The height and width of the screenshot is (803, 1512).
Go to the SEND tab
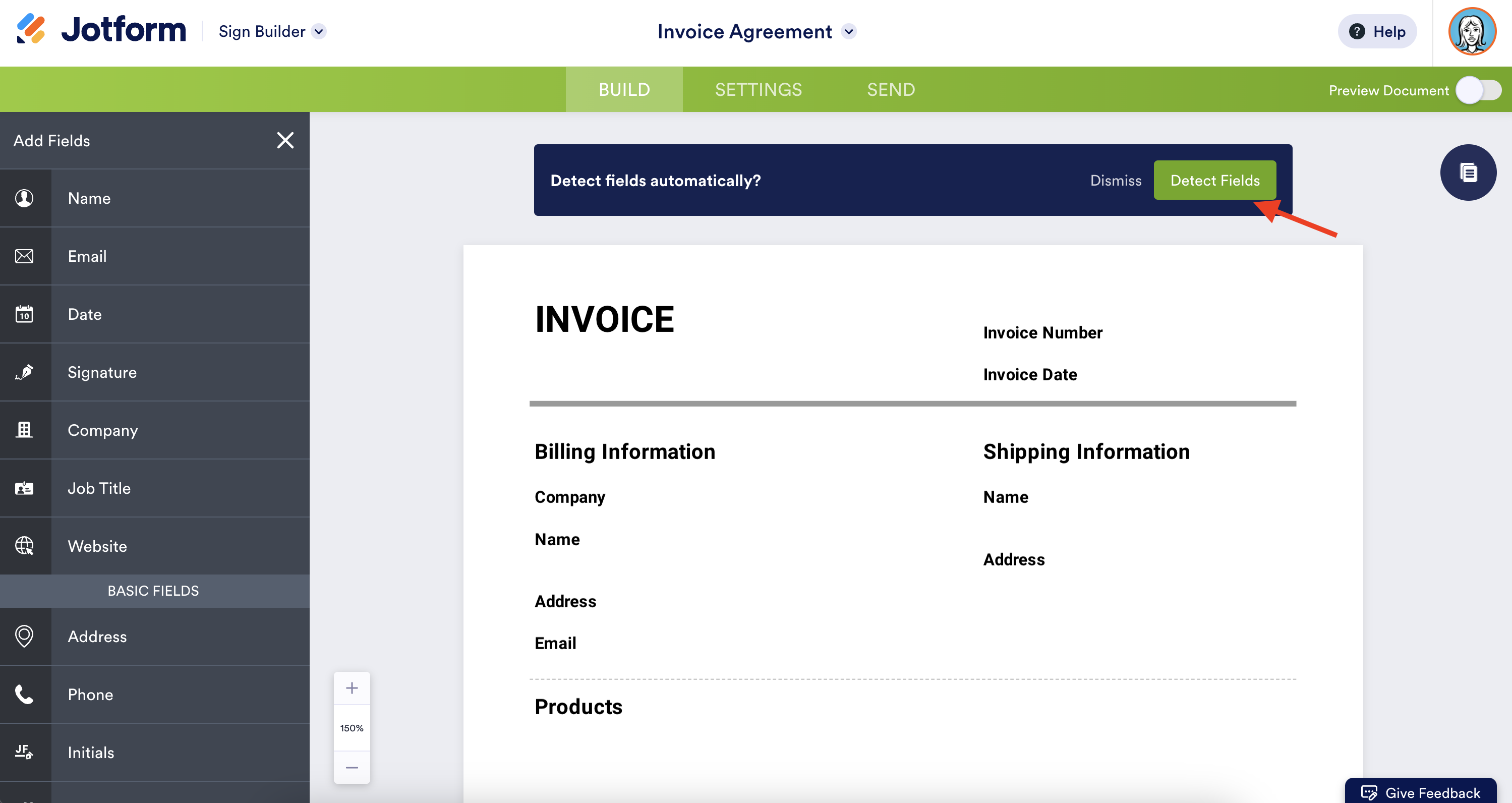coord(891,90)
